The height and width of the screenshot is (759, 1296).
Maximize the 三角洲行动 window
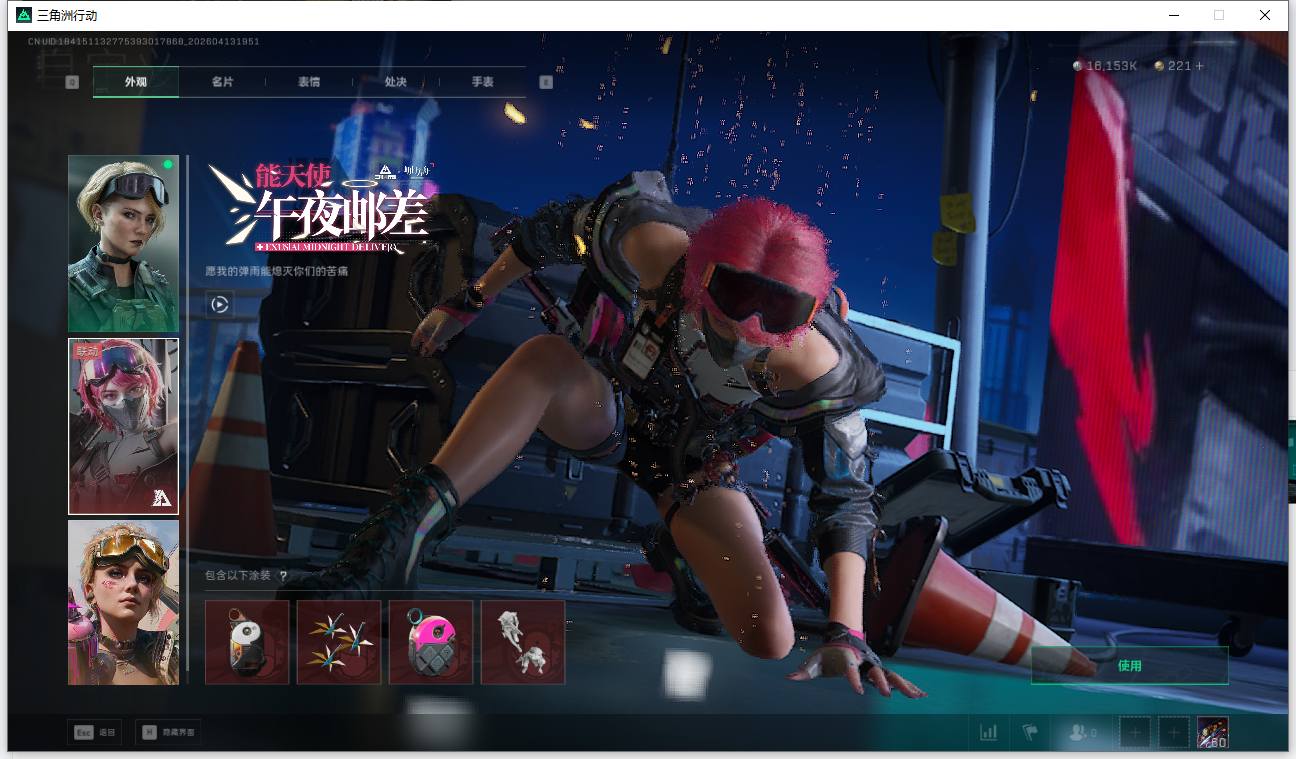click(x=1219, y=15)
